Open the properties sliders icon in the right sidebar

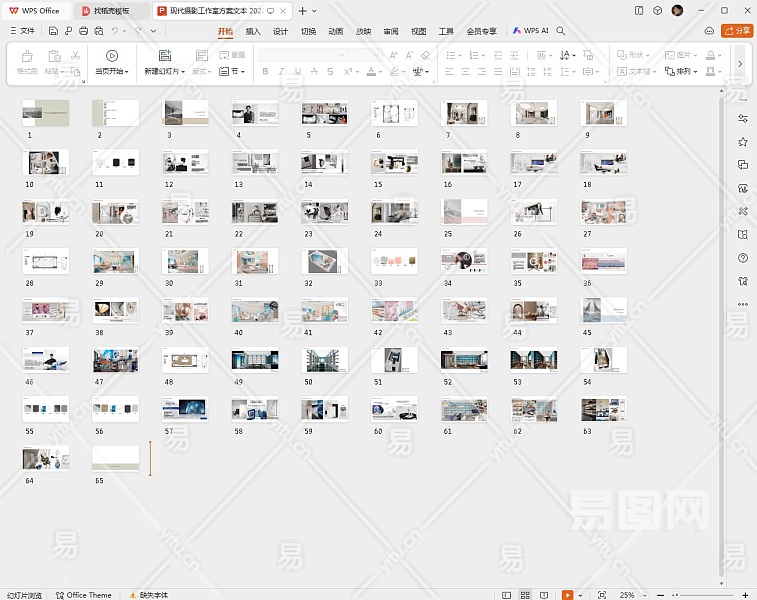click(743, 117)
